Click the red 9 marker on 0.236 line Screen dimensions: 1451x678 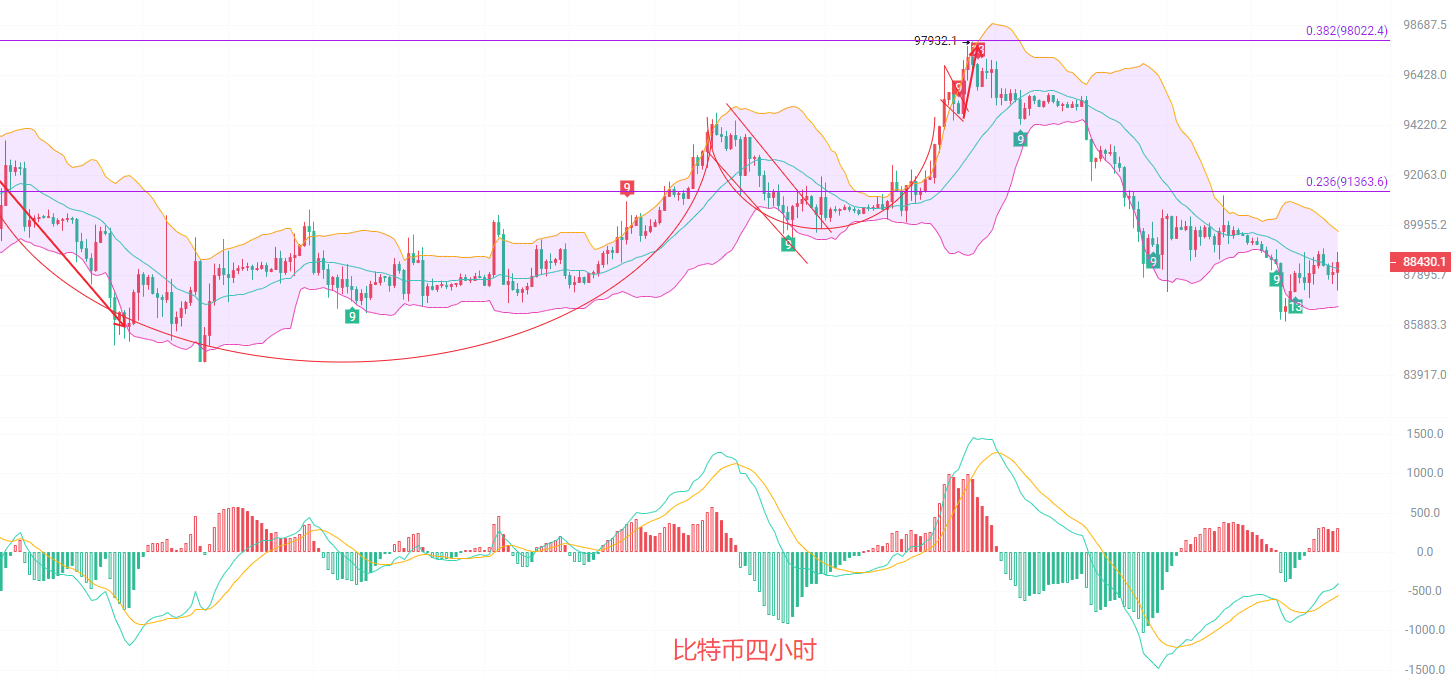[x=626, y=187]
